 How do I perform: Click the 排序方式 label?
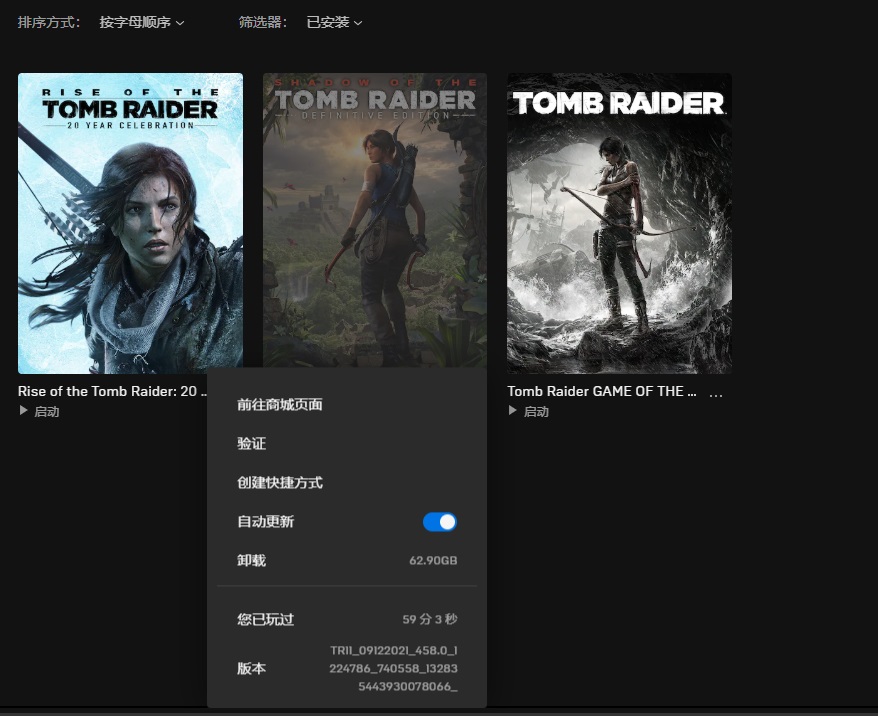(x=49, y=22)
